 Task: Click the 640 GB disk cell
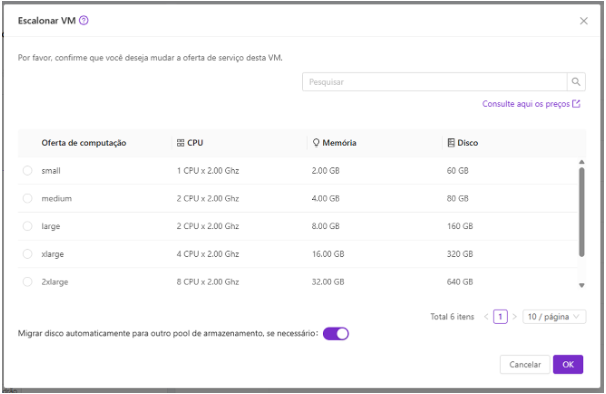click(x=460, y=282)
